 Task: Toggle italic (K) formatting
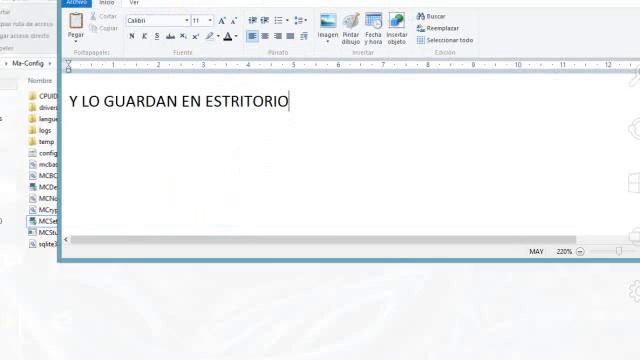coord(144,36)
